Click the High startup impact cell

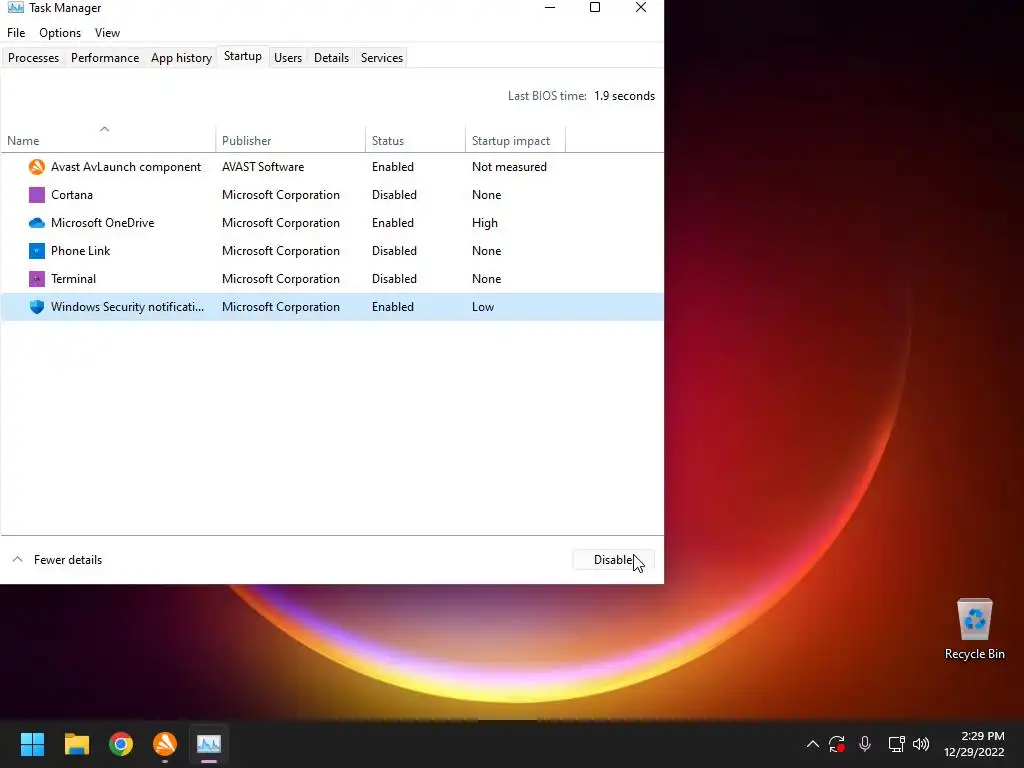(485, 223)
